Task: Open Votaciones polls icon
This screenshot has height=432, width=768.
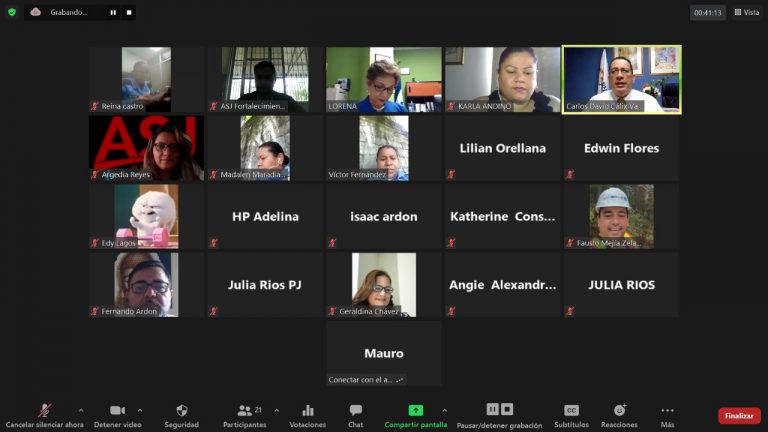Action: click(x=308, y=411)
